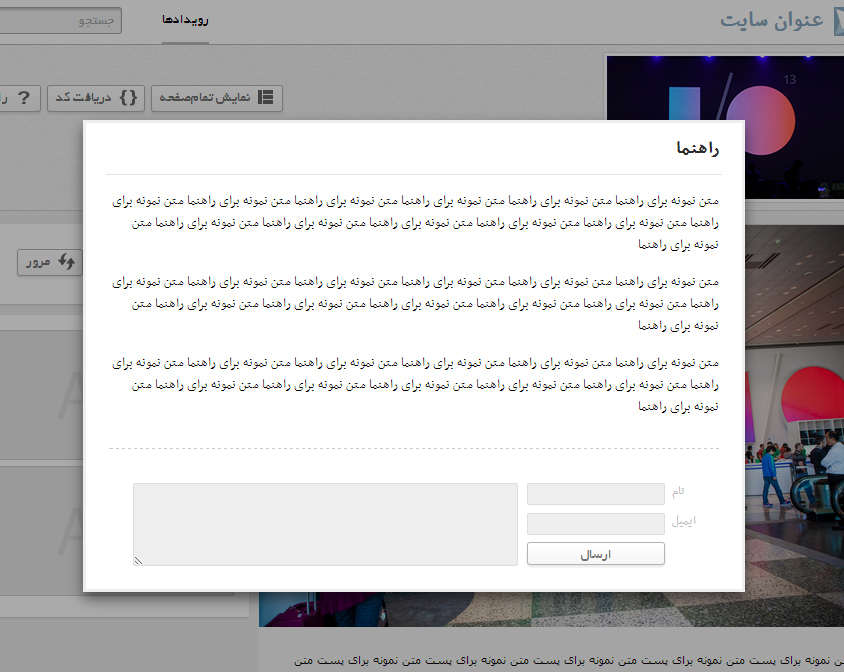Click the refresh icon inside the مرور button
This screenshot has width=844, height=672.
pos(66,261)
